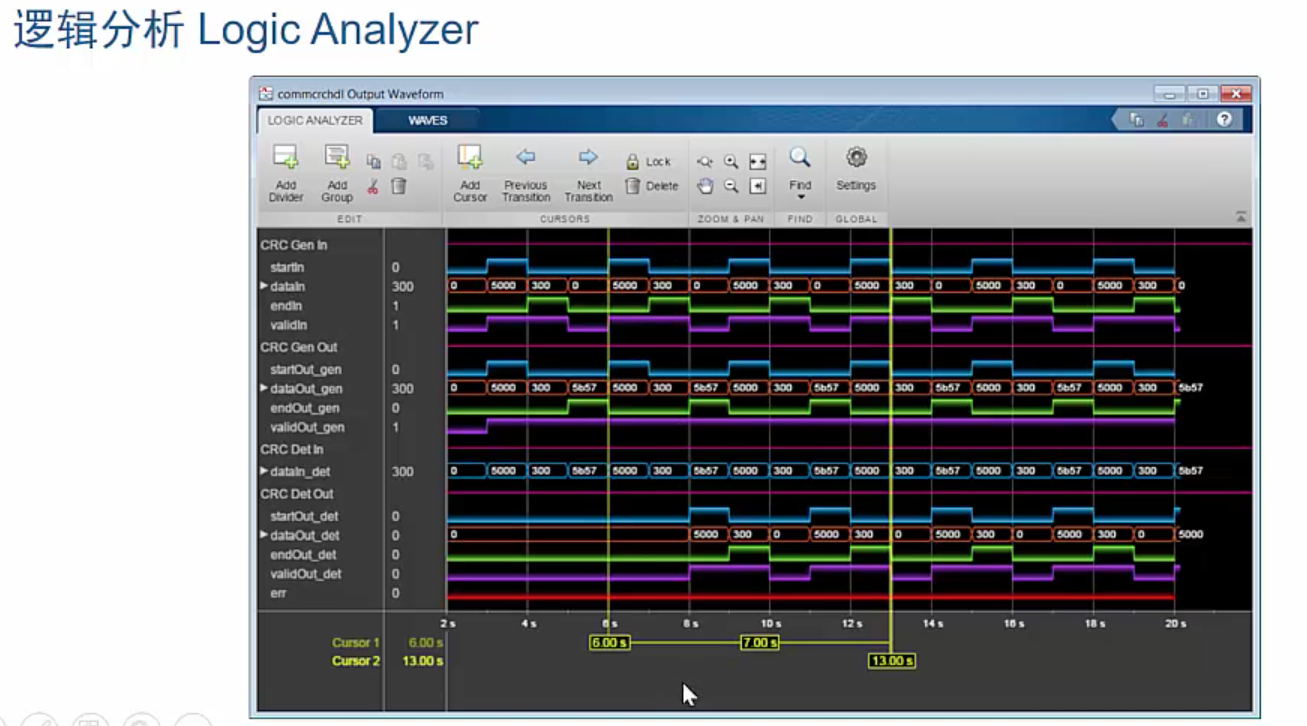The image size is (1307, 726).
Task: Click the CRC Gen Out divider label
Action: point(299,347)
